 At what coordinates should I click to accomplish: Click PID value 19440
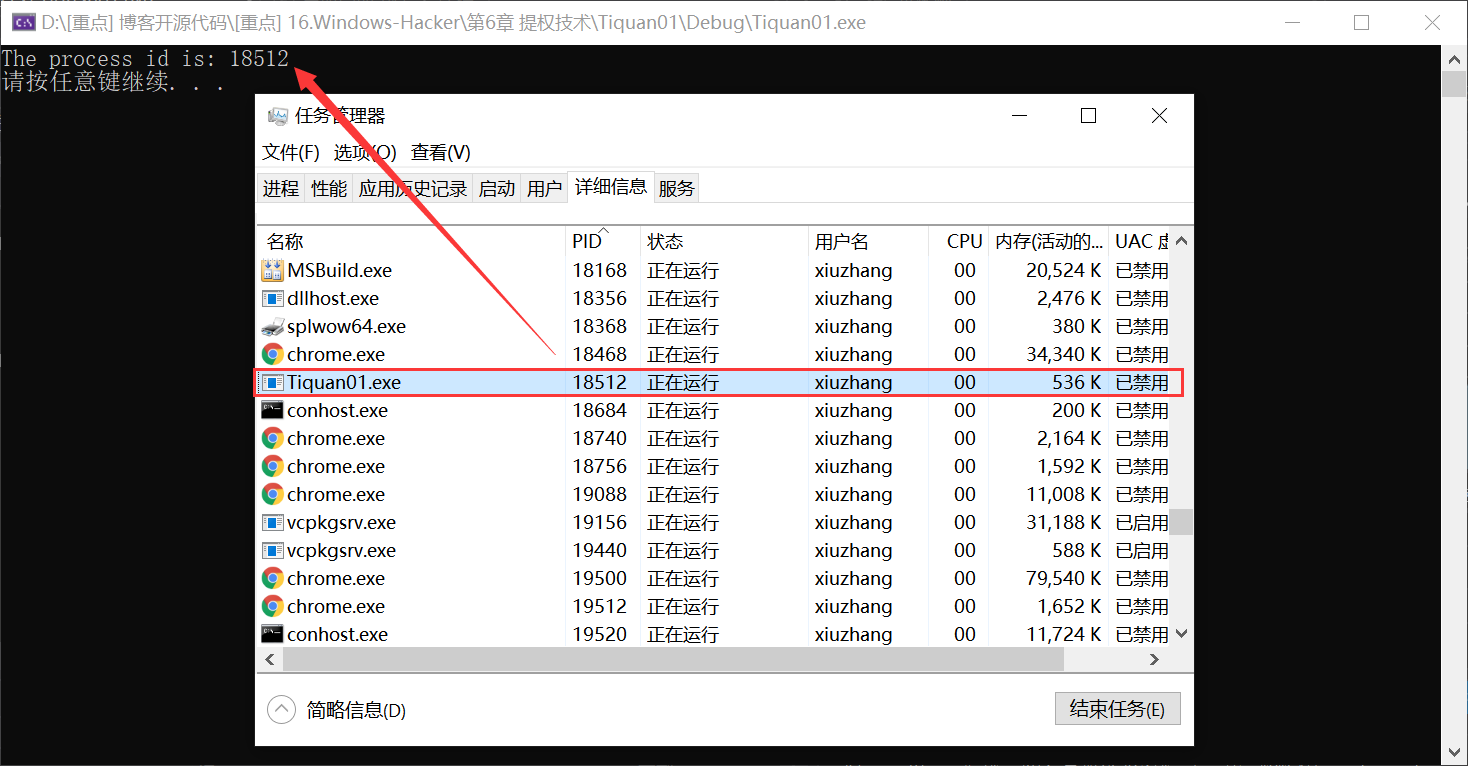coord(600,550)
